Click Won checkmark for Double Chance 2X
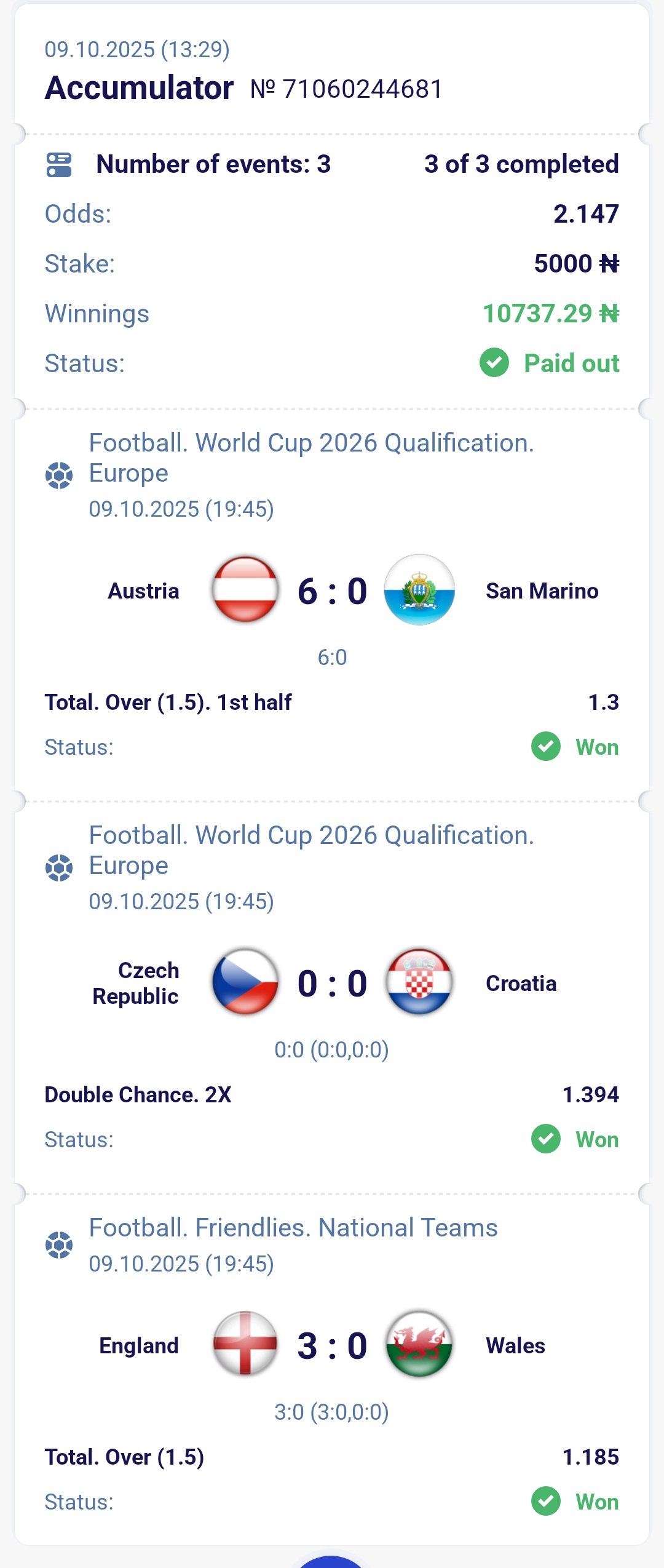Image resolution: width=664 pixels, height=1568 pixels. 546,1139
